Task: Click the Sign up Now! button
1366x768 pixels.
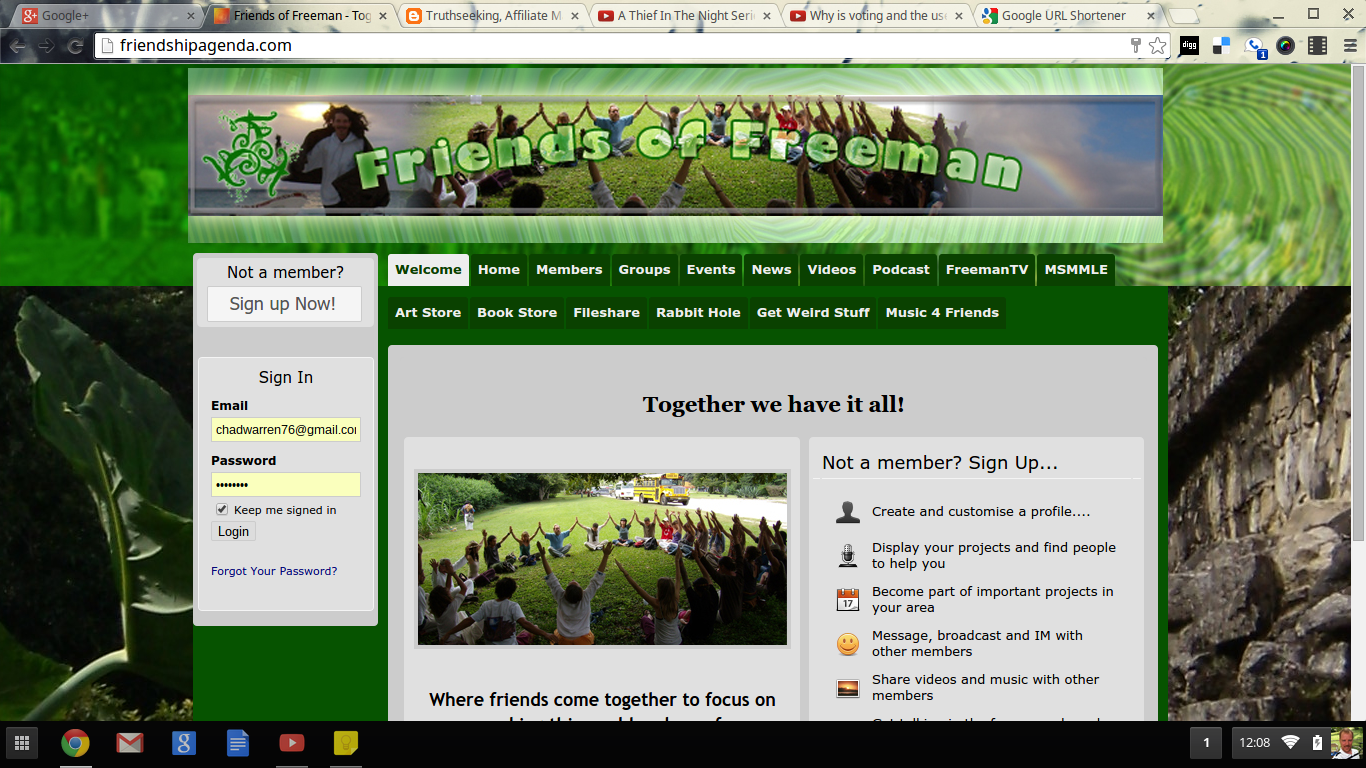Action: [283, 304]
